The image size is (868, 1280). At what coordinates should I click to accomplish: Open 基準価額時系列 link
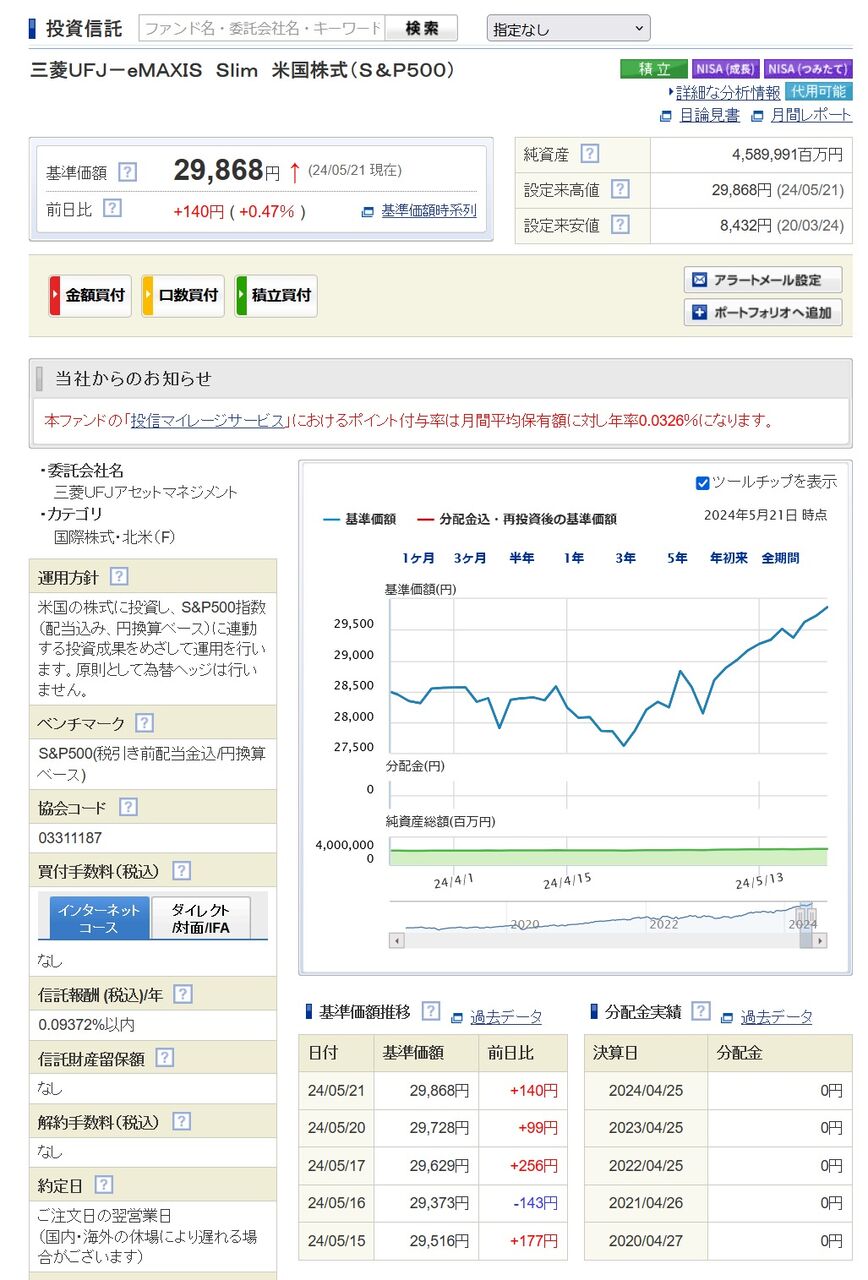coord(428,211)
